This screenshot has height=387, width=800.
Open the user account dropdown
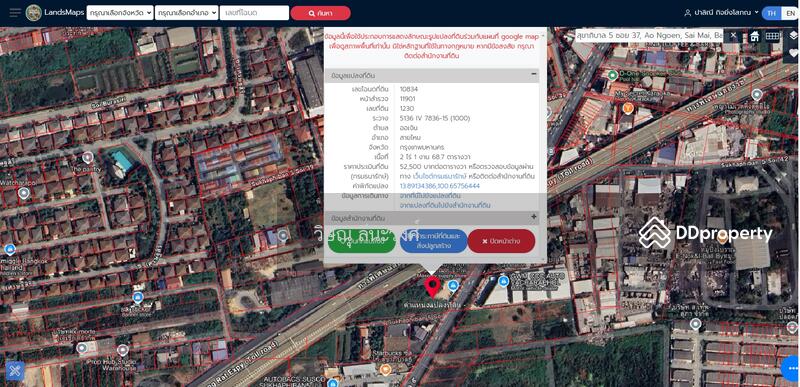pyautogui.click(x=721, y=13)
